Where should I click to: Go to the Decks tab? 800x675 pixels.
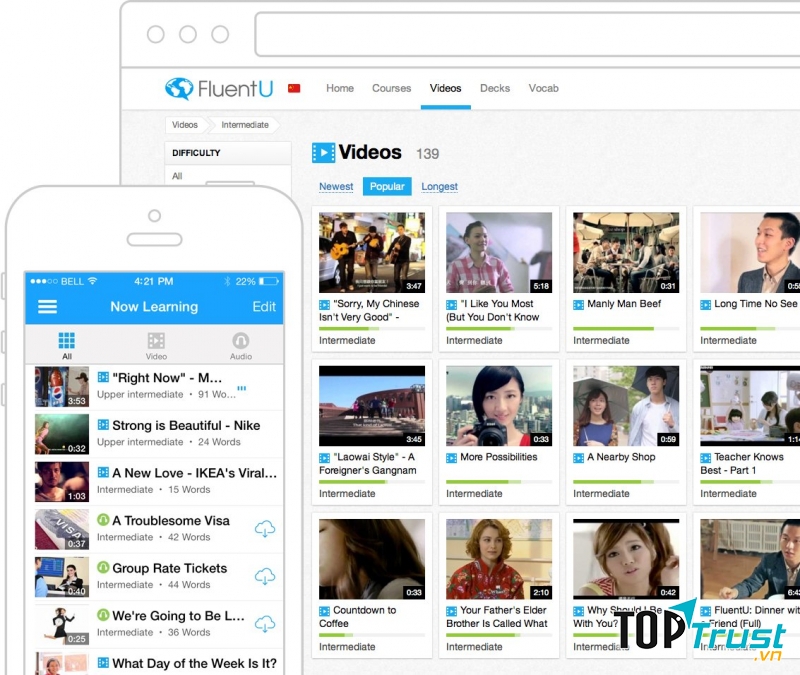[495, 88]
